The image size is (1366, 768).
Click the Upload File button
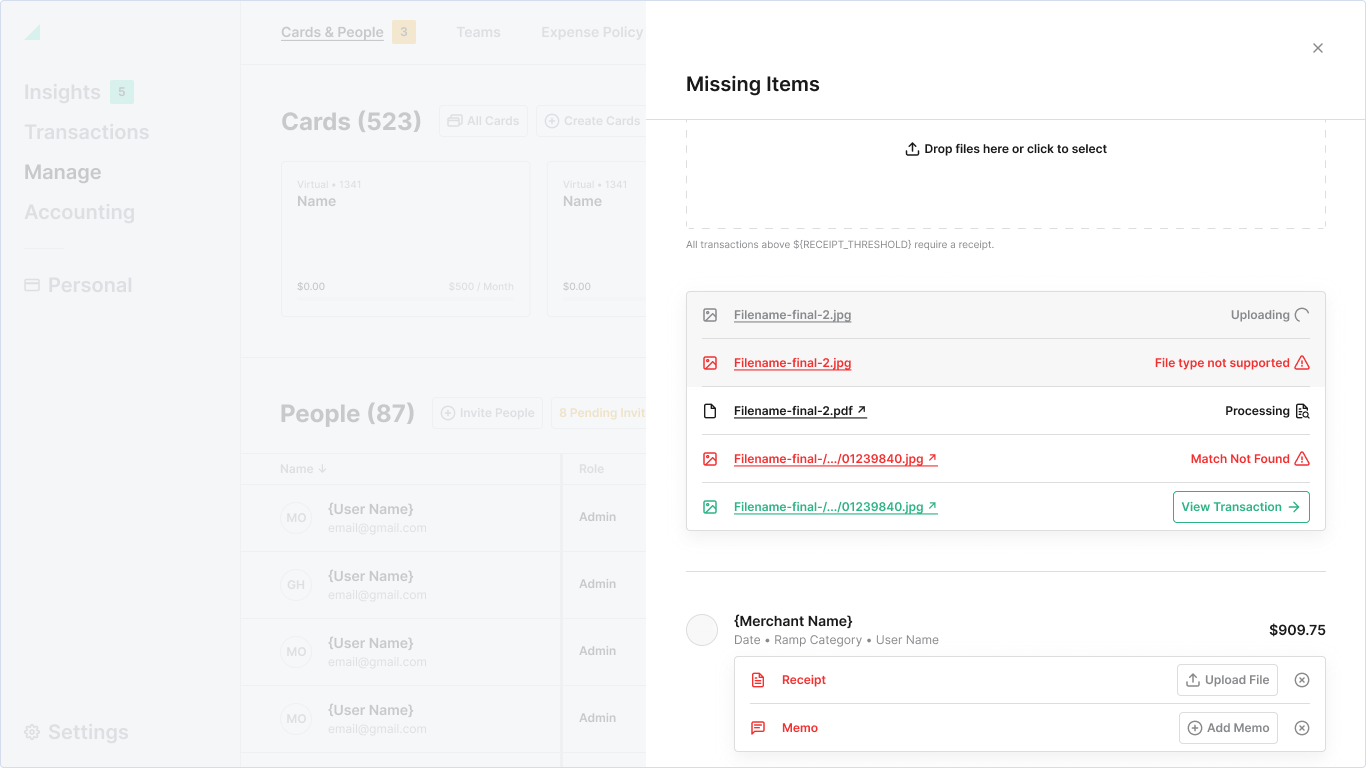click(1227, 680)
